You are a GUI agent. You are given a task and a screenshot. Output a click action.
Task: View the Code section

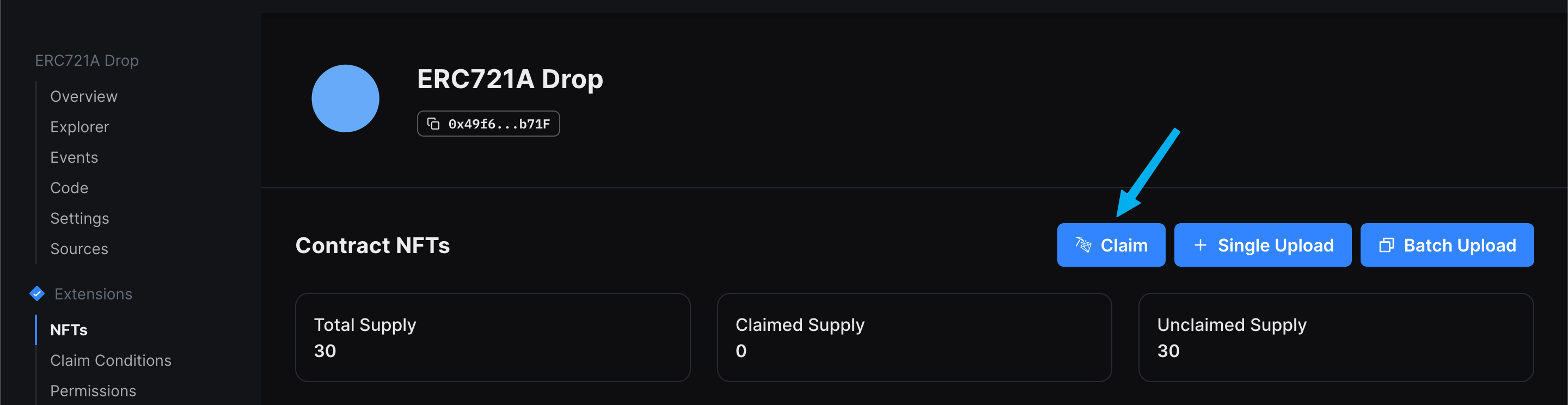pyautogui.click(x=69, y=188)
